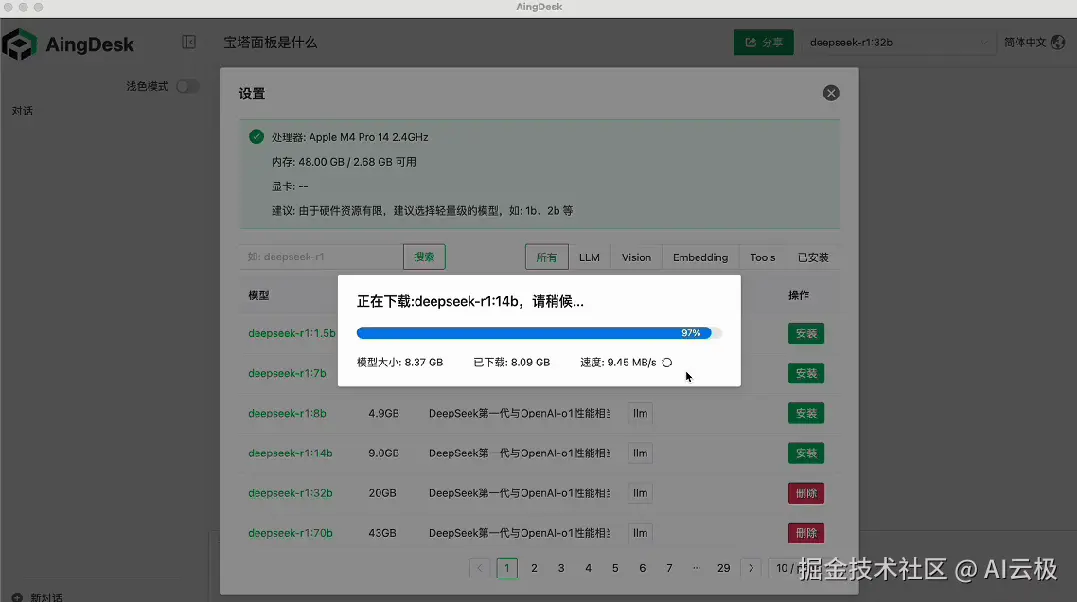Click the AingDesk logo icon

19,44
